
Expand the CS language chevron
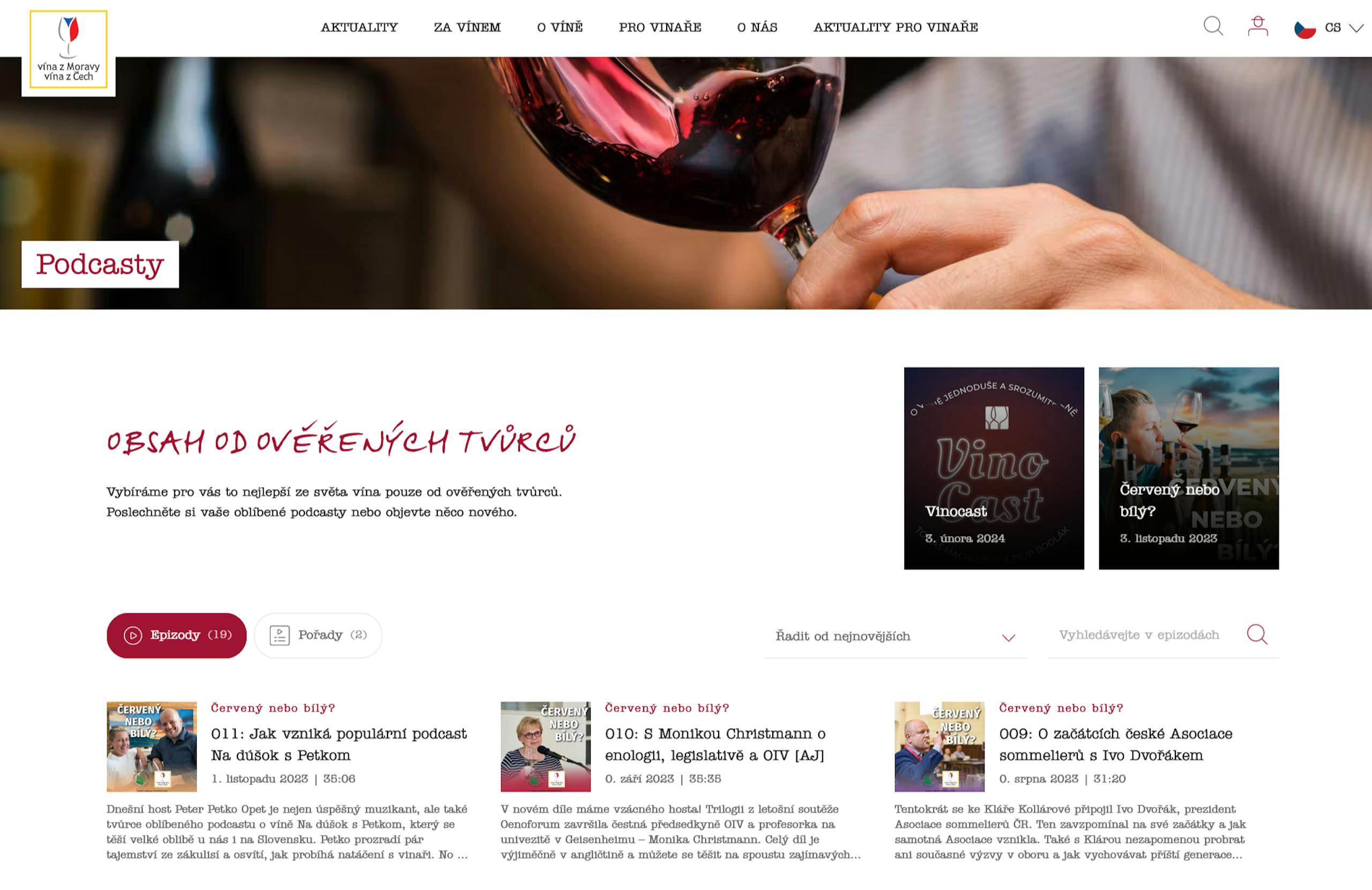click(1356, 28)
